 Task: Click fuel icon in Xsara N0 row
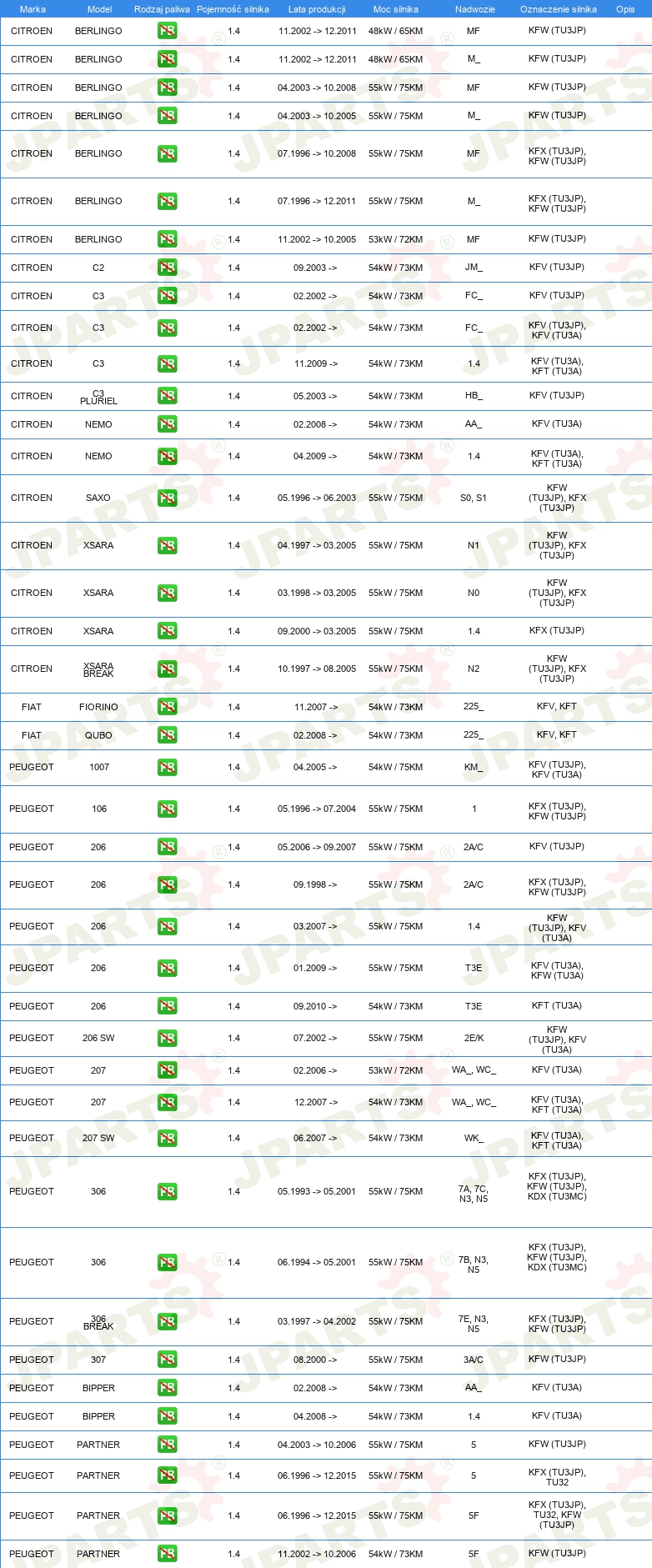(x=168, y=593)
